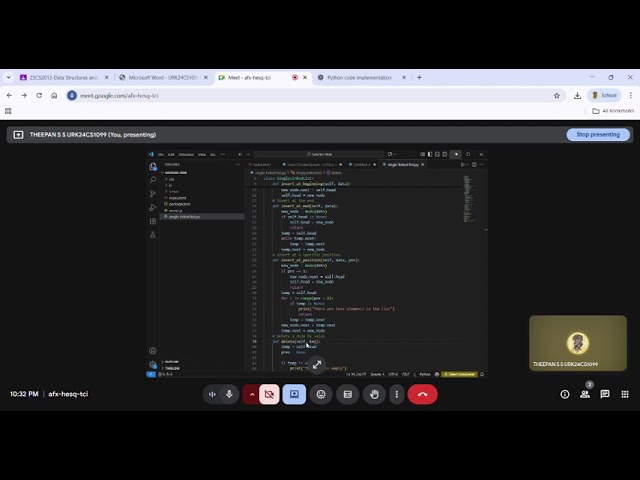
Task: Open more options three-dot menu in Meet
Action: pos(396,394)
